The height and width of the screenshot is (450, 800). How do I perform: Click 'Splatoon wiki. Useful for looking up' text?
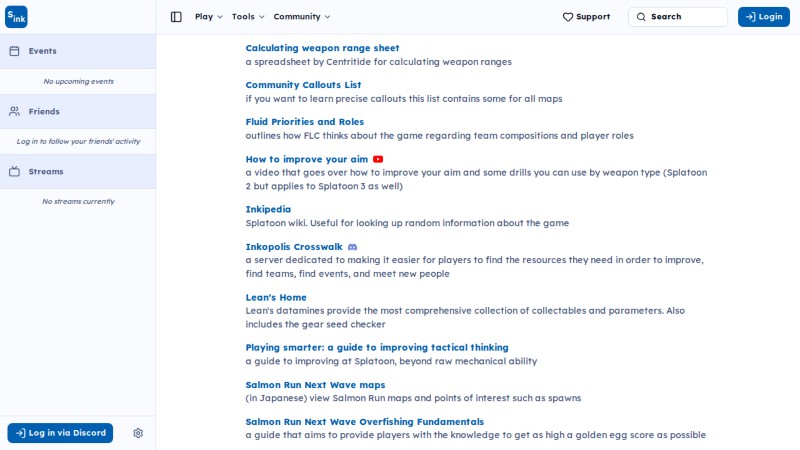click(407, 223)
